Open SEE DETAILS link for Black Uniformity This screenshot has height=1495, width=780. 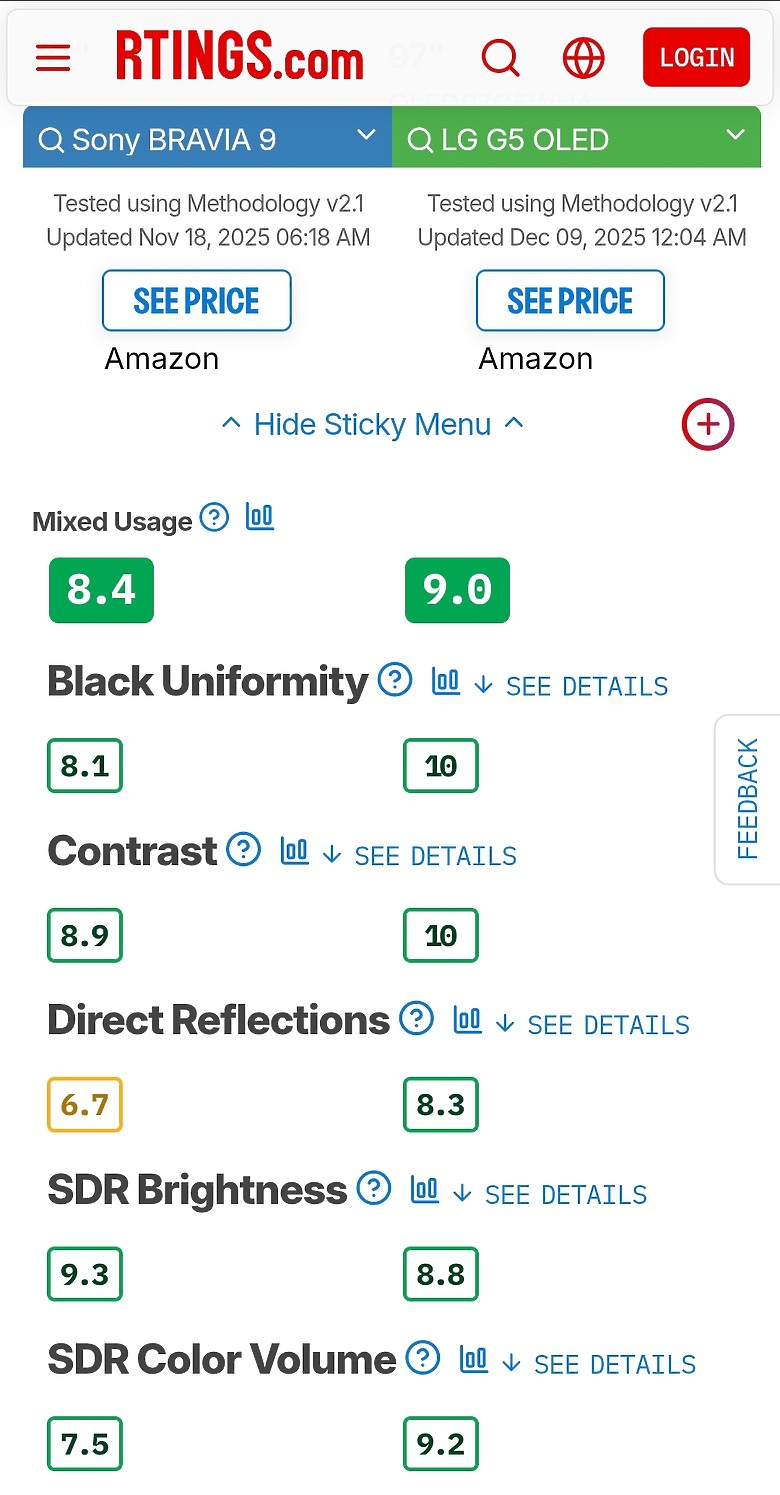pos(586,686)
